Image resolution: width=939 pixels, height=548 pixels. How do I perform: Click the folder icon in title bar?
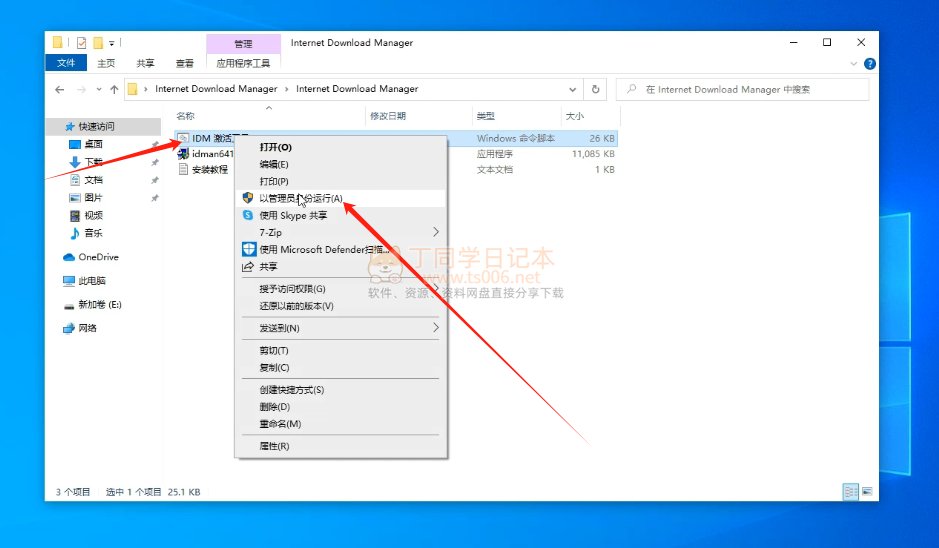[57, 42]
